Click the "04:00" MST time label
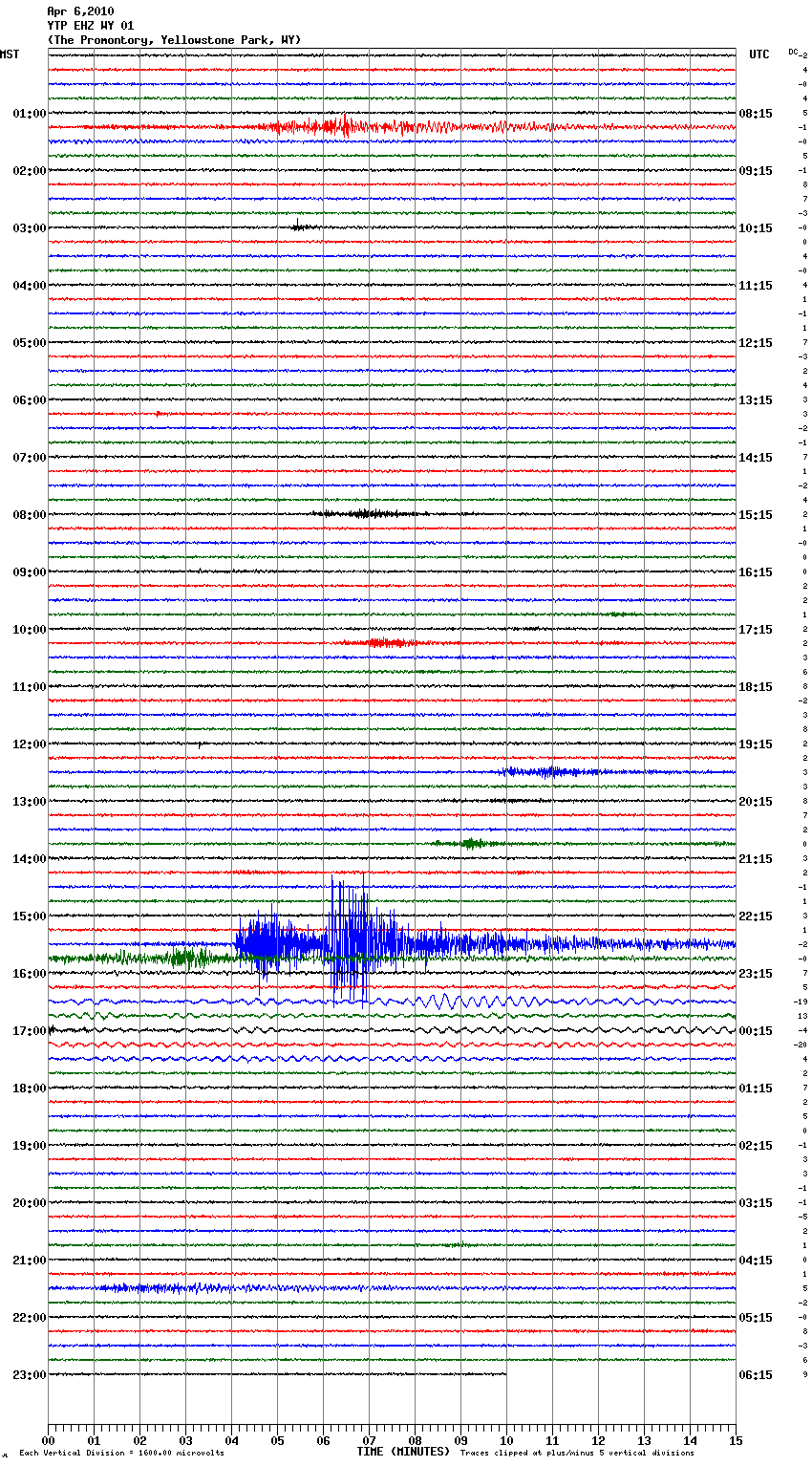This screenshot has height=1466, width=812. pyautogui.click(x=29, y=286)
